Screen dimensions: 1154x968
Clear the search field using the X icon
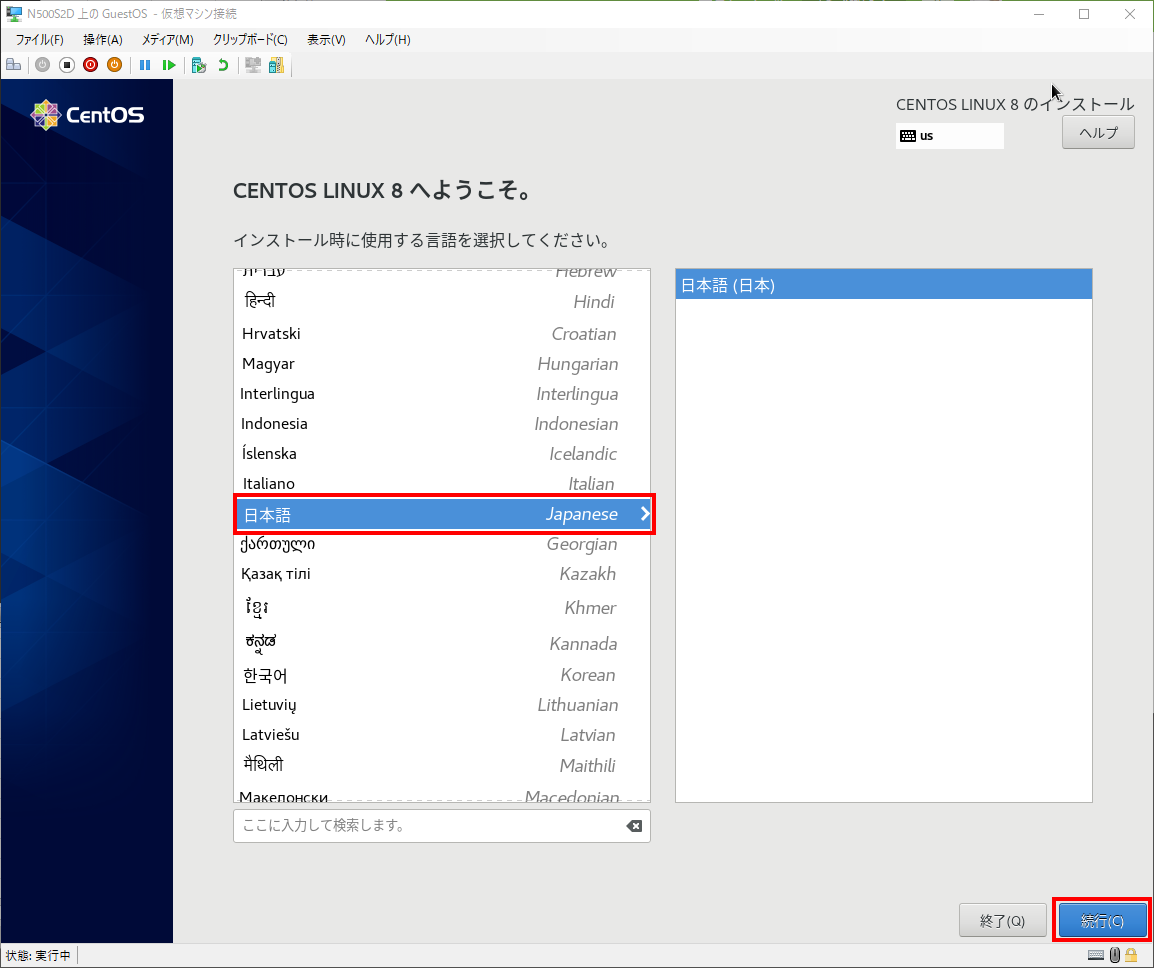pyautogui.click(x=634, y=825)
